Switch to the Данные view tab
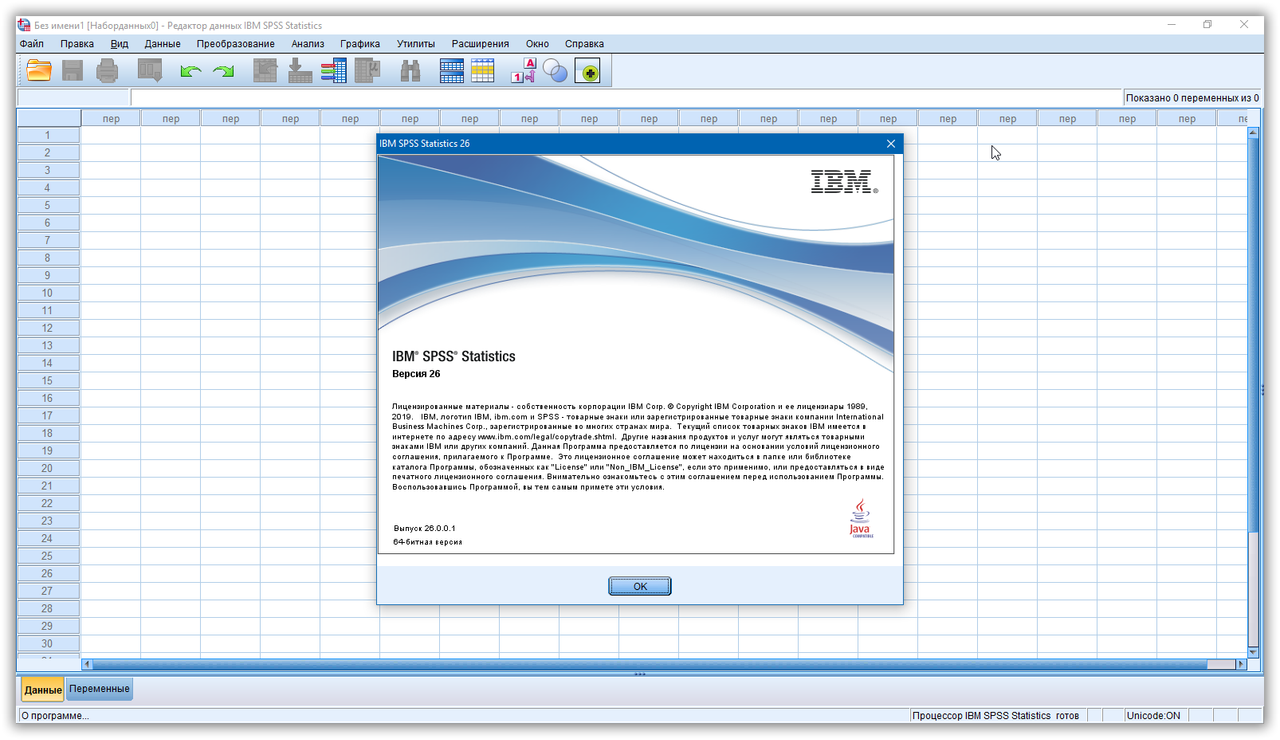Viewport: 1280px width, 740px height. point(43,690)
